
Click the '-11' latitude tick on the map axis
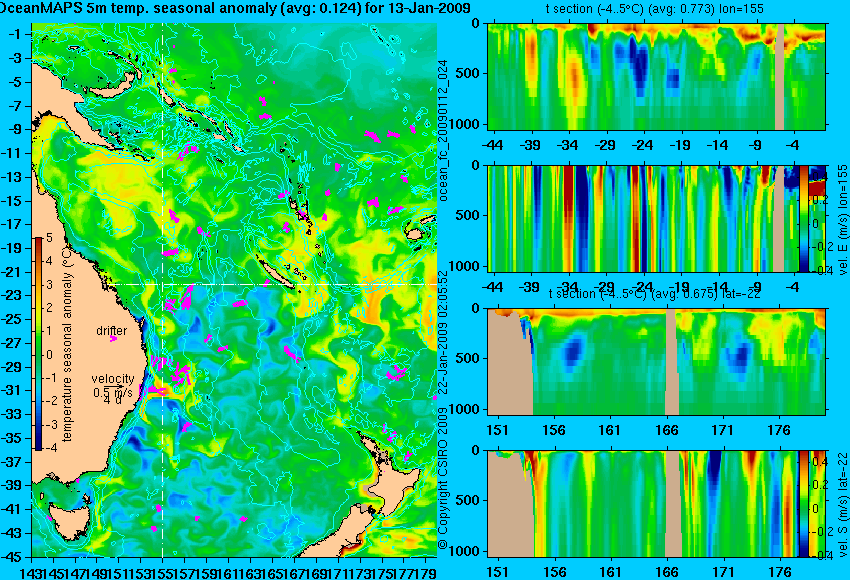click(12, 153)
